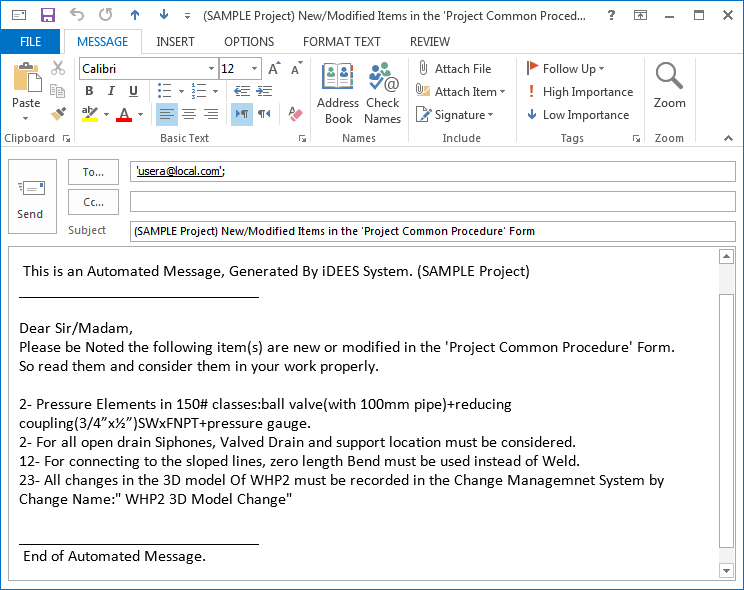This screenshot has height=590, width=744.
Task: Toggle Center alignment
Action: point(189,114)
